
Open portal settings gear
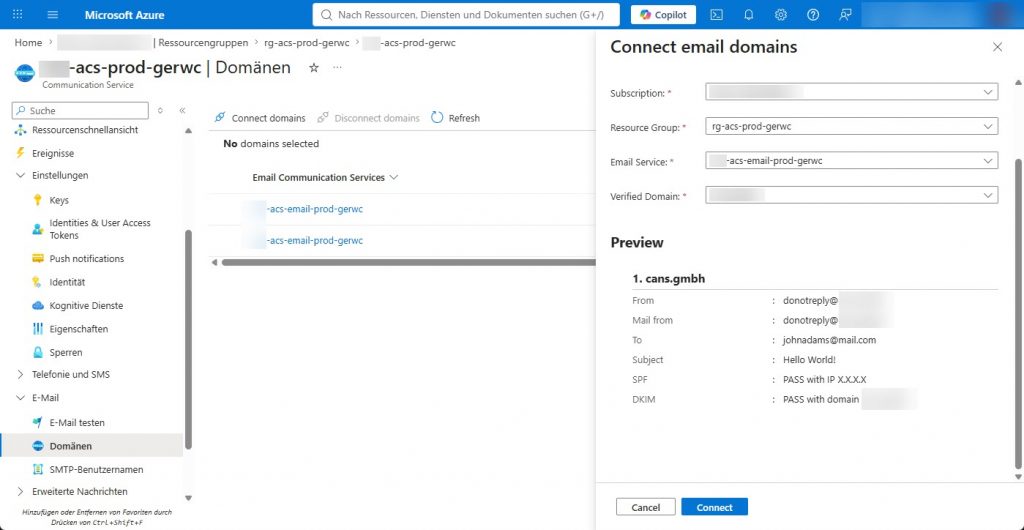tap(780, 14)
